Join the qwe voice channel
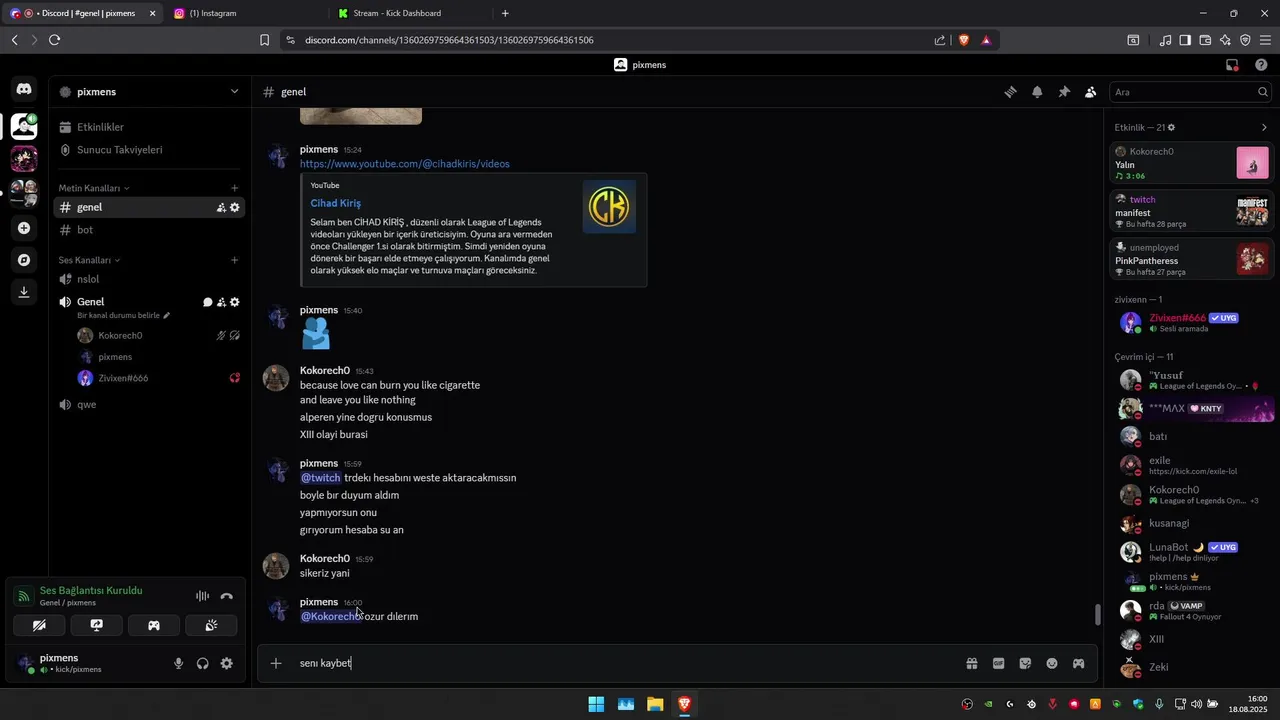Screen dimensions: 1280x720 click(x=149, y=405)
